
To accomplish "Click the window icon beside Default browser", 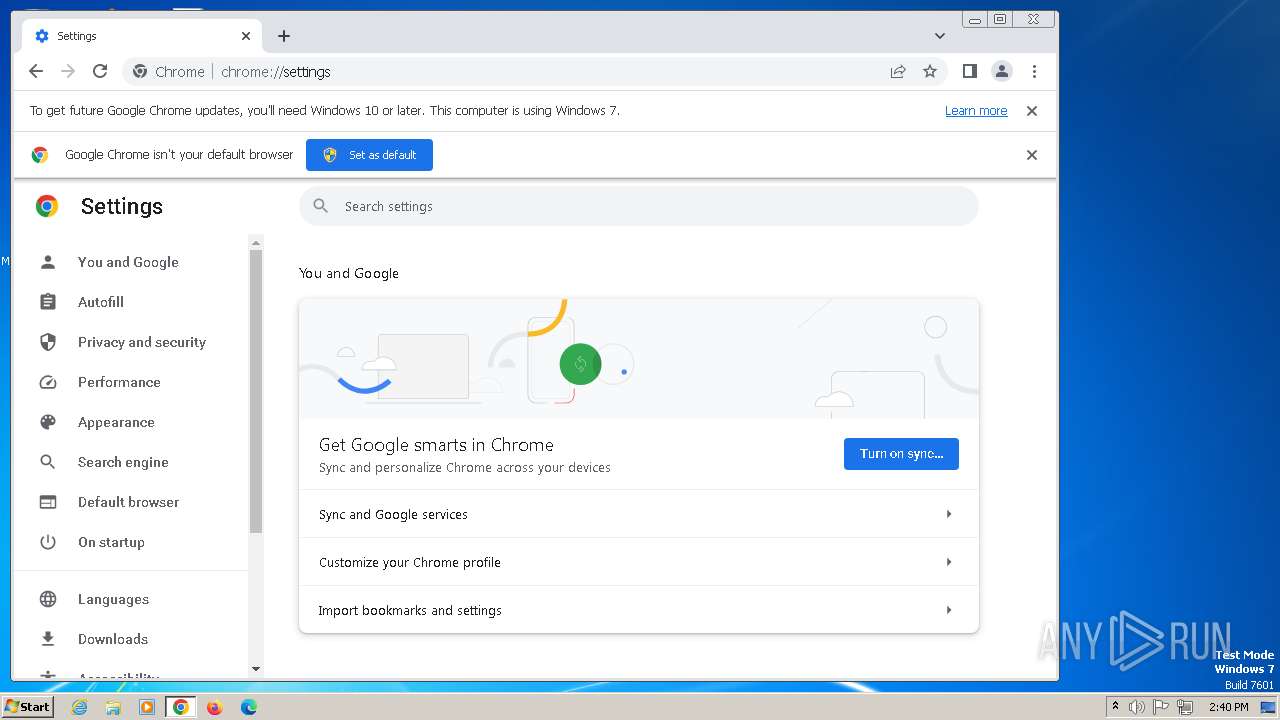I will (x=47, y=502).
